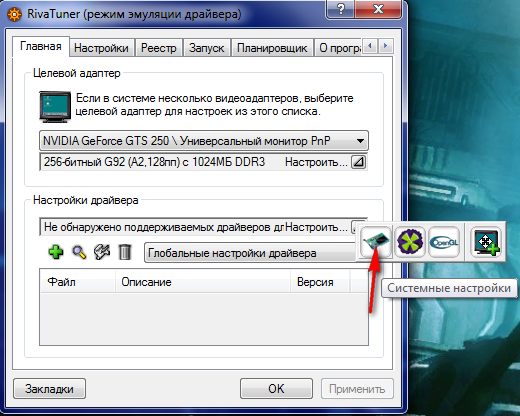Click the RivaTuner title bar gear icon
Screen dimensions: 520x416
pyautogui.click(x=14, y=14)
